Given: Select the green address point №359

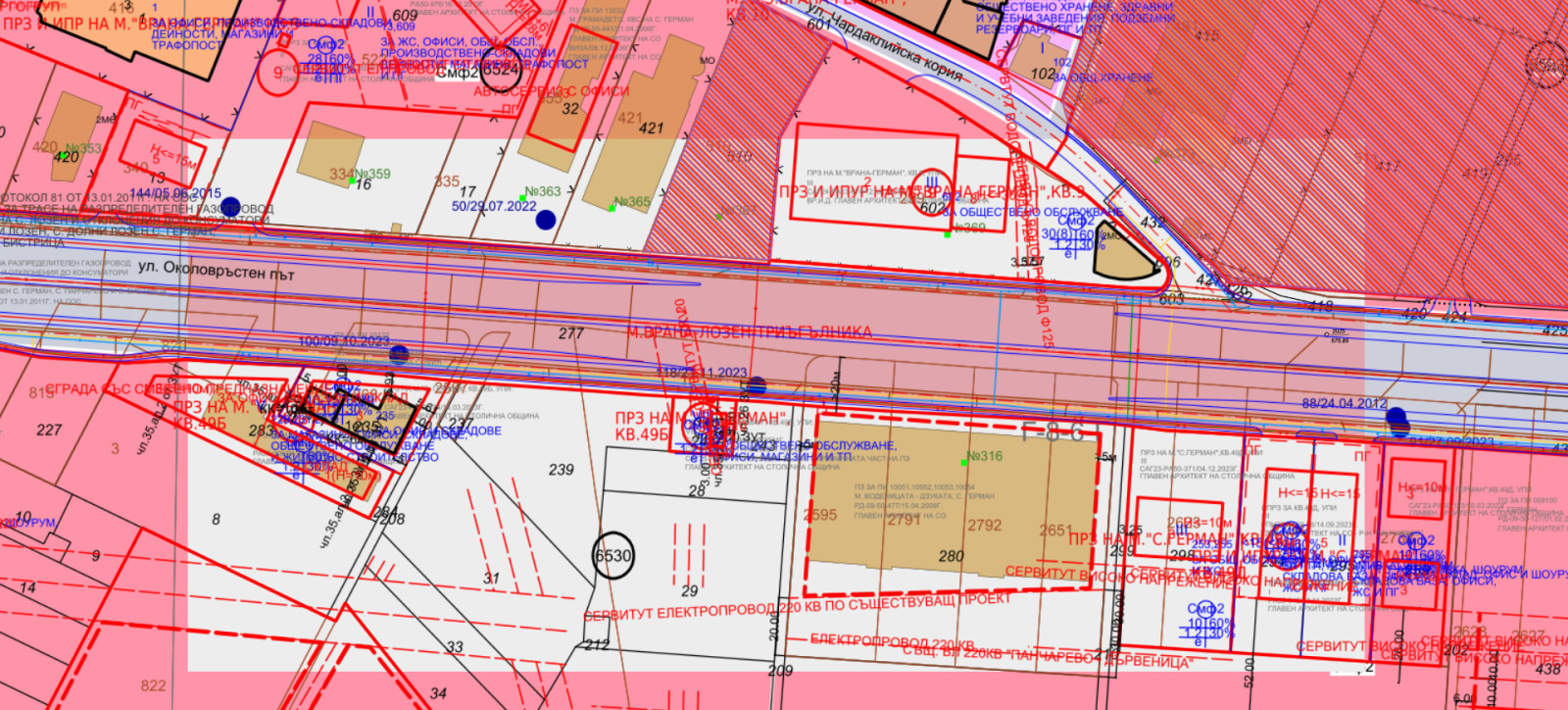Looking at the screenshot, I should click(353, 181).
